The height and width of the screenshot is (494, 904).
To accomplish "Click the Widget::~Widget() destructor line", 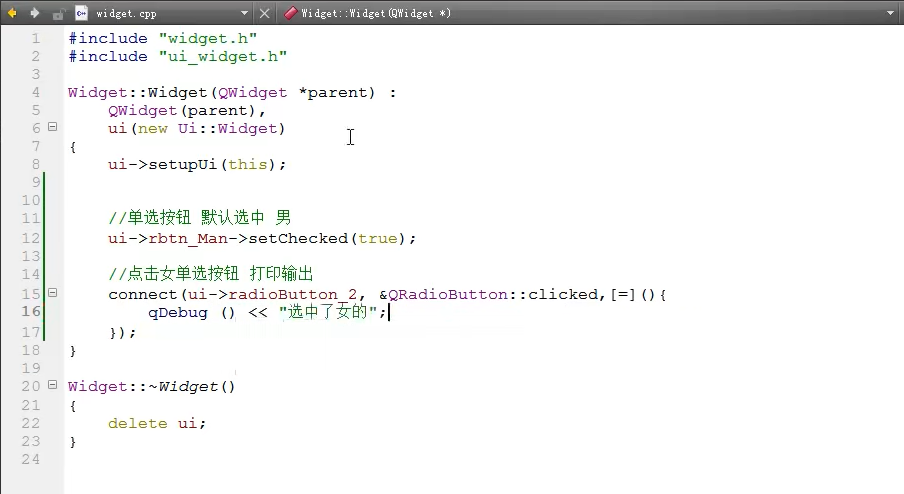I will click(x=152, y=387).
